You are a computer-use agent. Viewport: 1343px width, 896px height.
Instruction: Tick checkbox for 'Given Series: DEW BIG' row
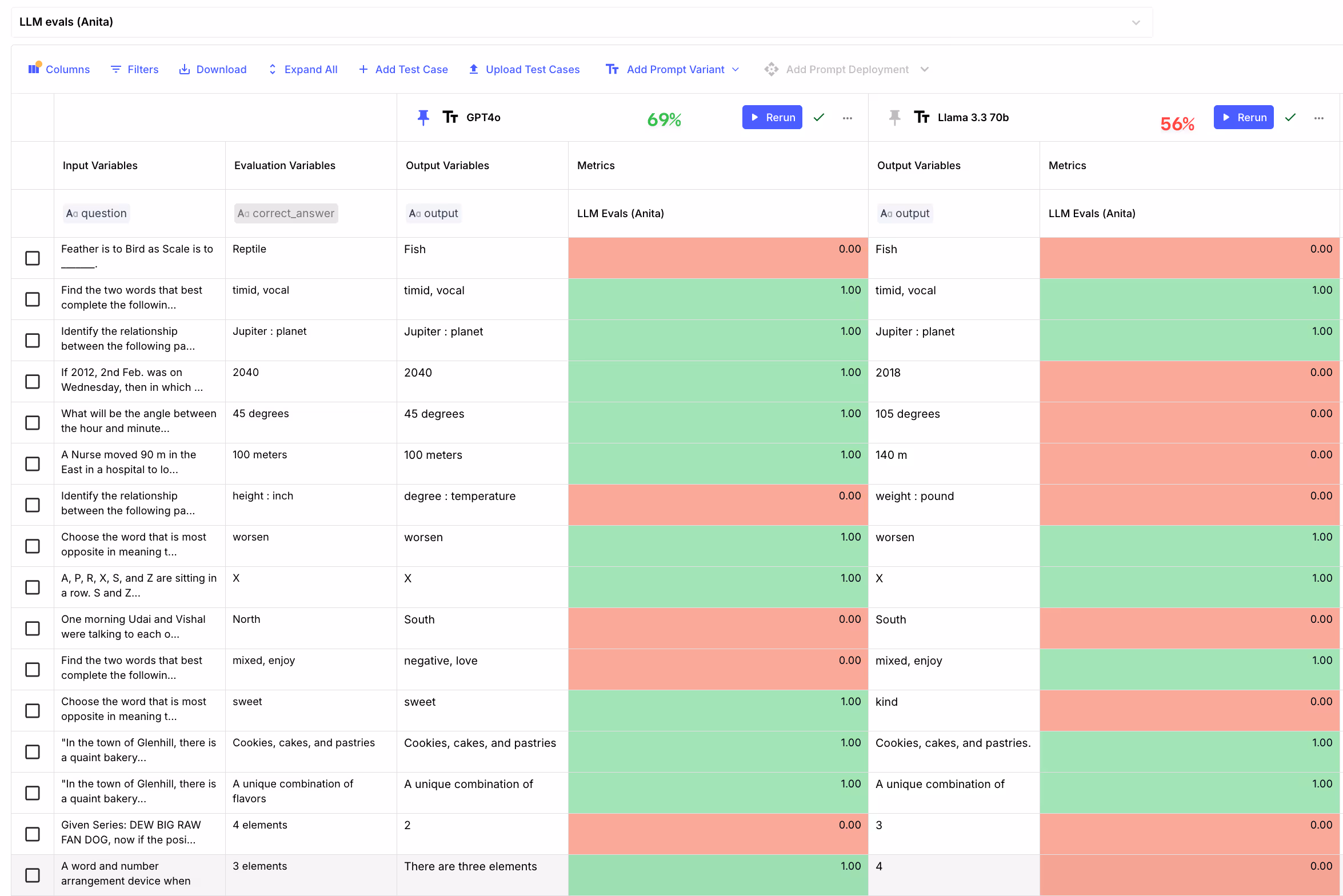(x=33, y=834)
